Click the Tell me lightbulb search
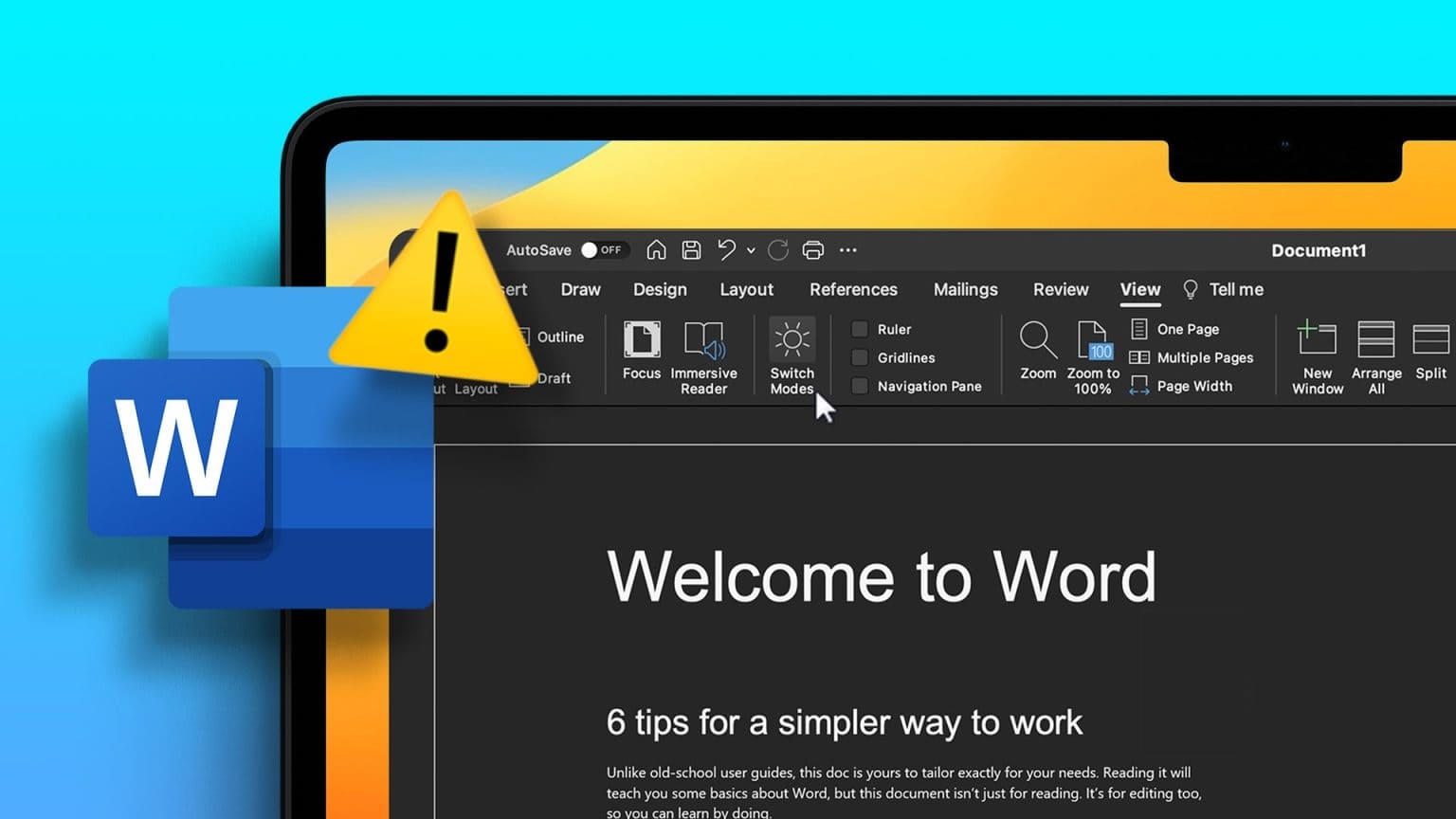This screenshot has width=1456, height=819. click(x=1223, y=289)
